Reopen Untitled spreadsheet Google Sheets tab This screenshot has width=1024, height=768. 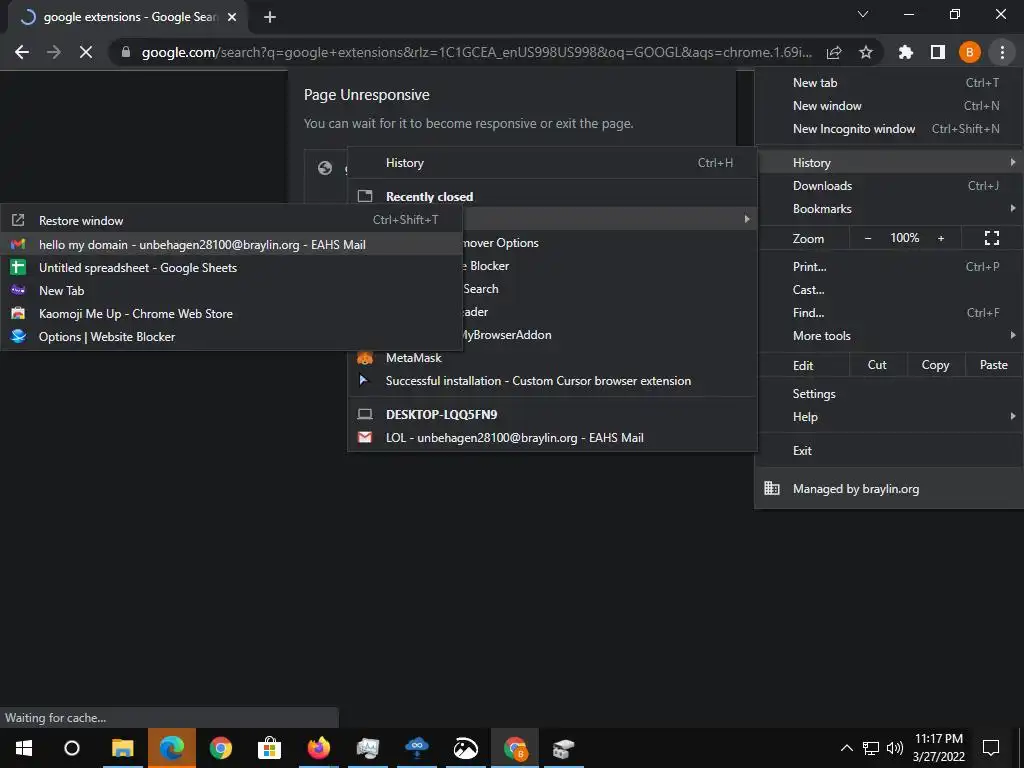point(232,267)
